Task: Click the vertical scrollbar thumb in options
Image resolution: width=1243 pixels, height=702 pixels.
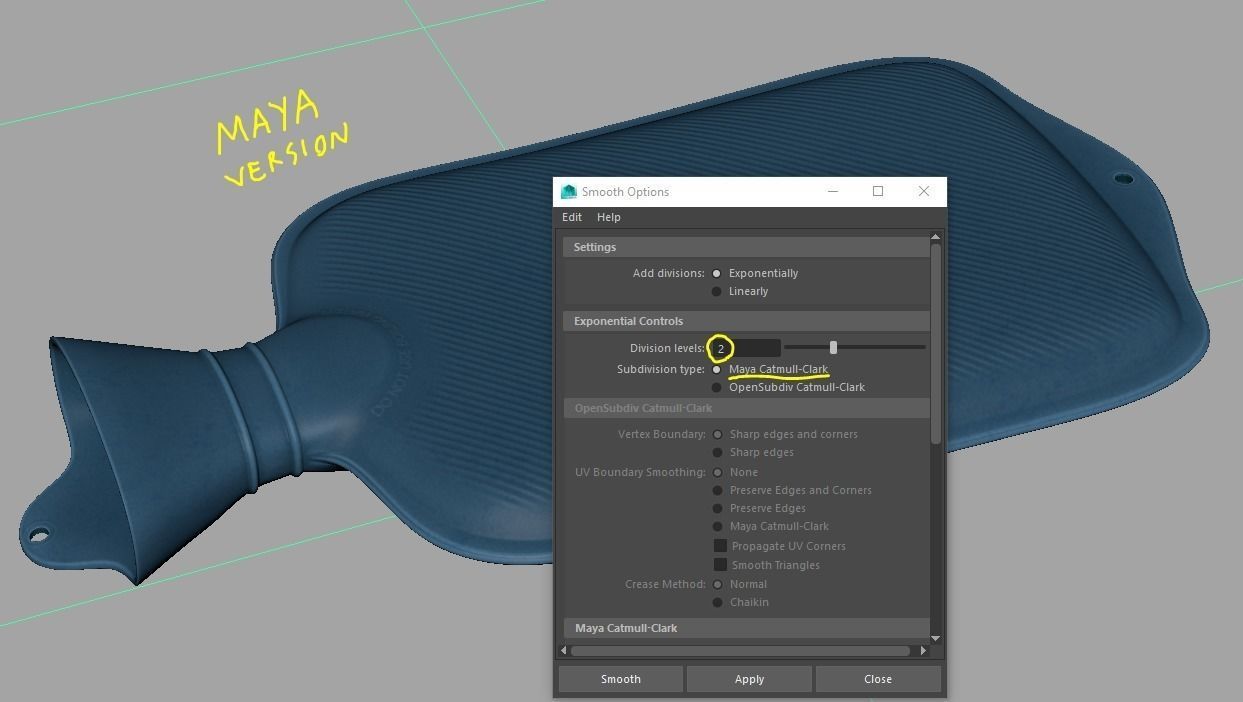Action: (x=936, y=343)
